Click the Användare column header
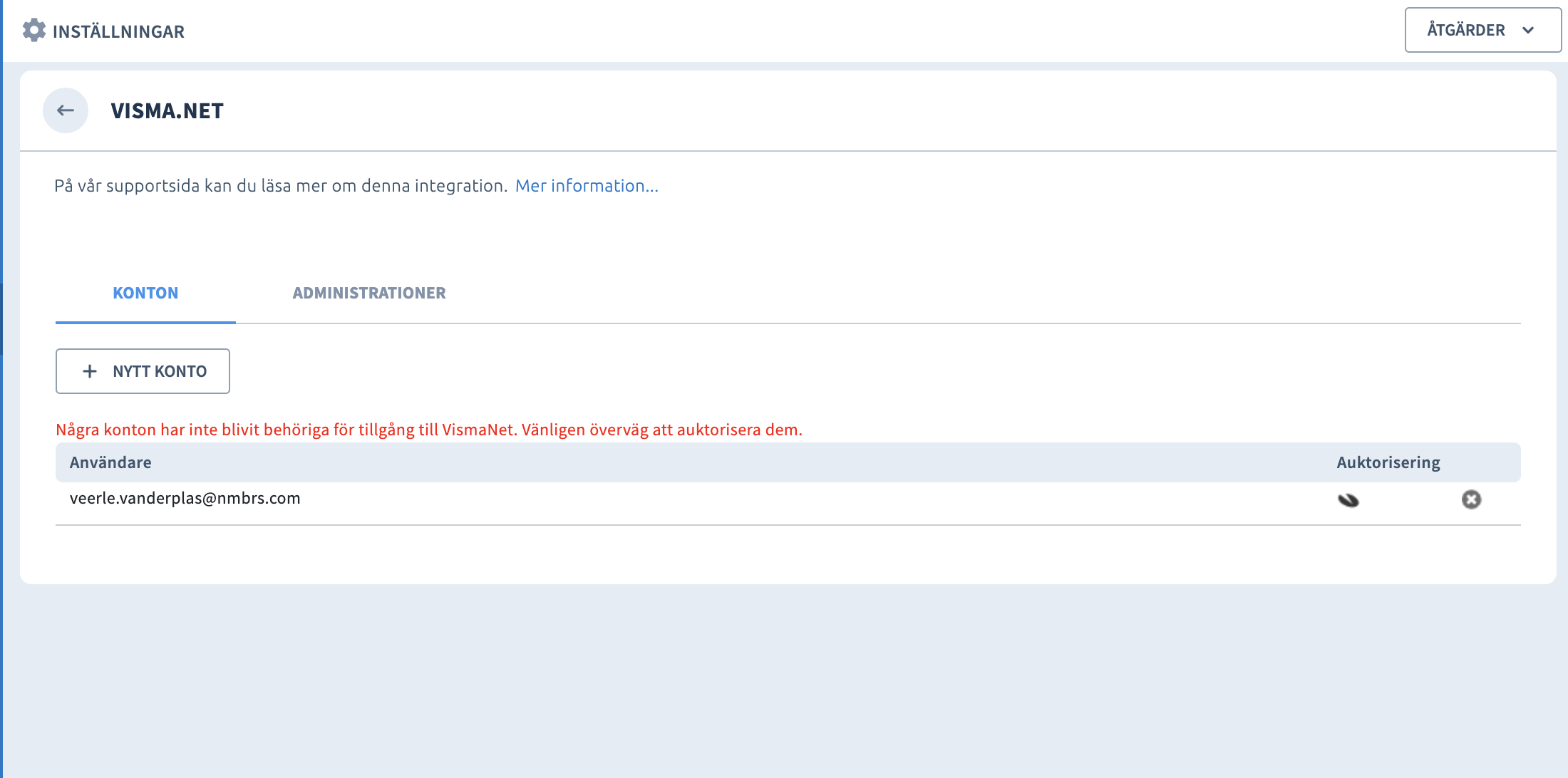 (110, 462)
